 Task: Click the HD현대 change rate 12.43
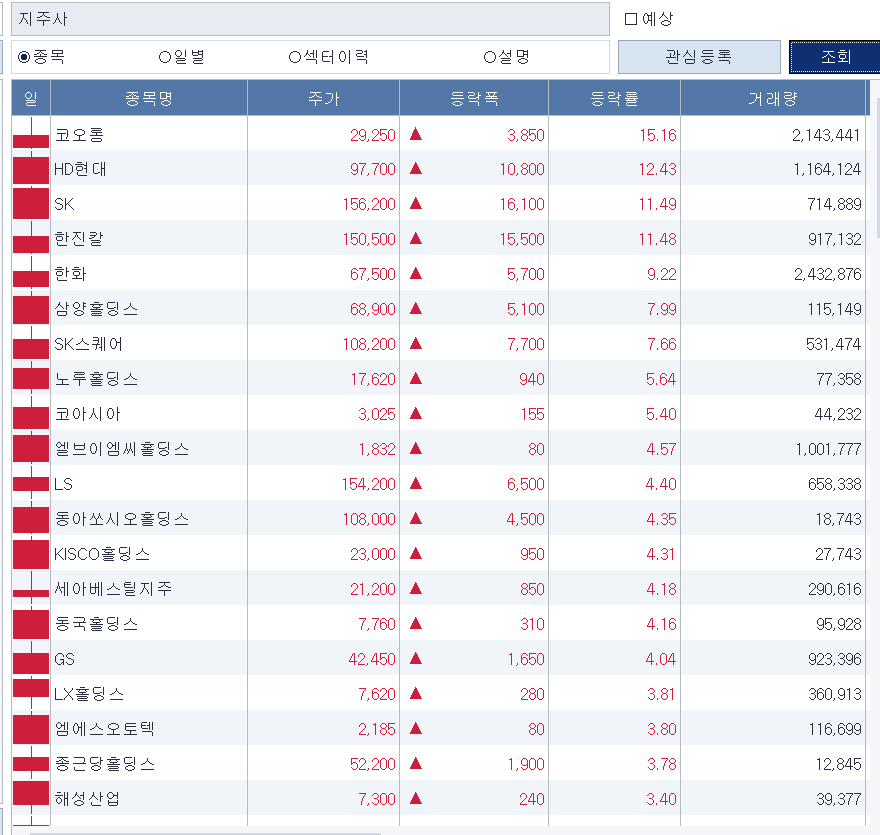[x=657, y=169]
